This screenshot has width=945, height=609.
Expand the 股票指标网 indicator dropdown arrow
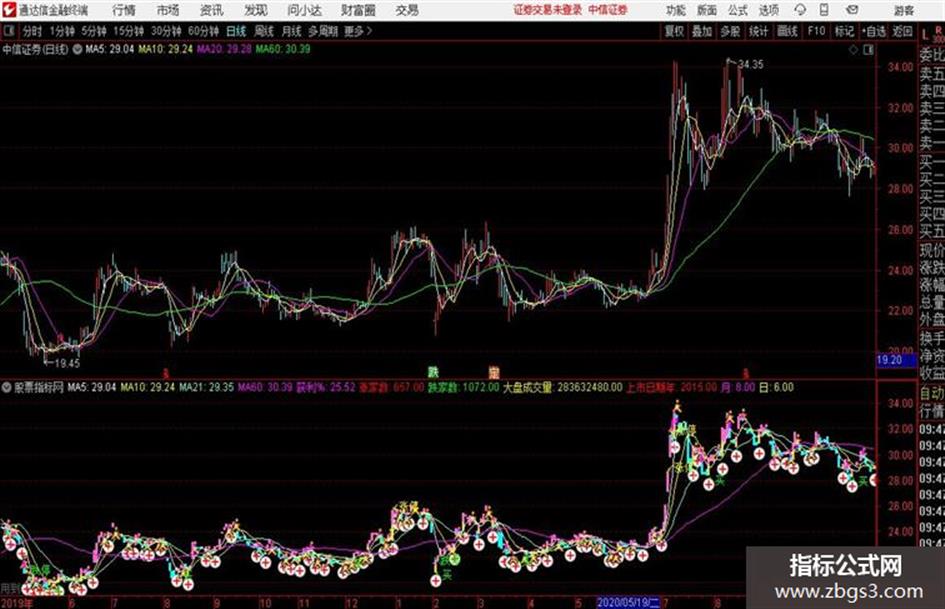tap(7, 387)
